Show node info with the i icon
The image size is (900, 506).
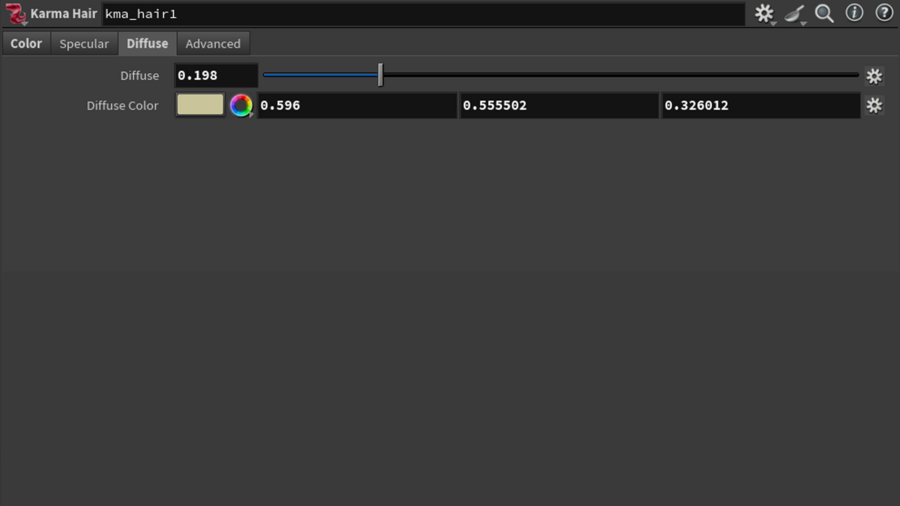854,13
